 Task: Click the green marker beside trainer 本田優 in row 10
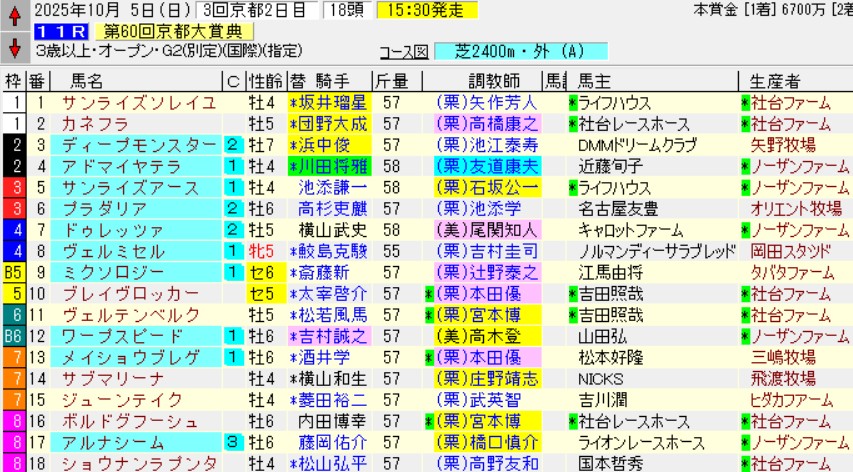click(x=429, y=293)
